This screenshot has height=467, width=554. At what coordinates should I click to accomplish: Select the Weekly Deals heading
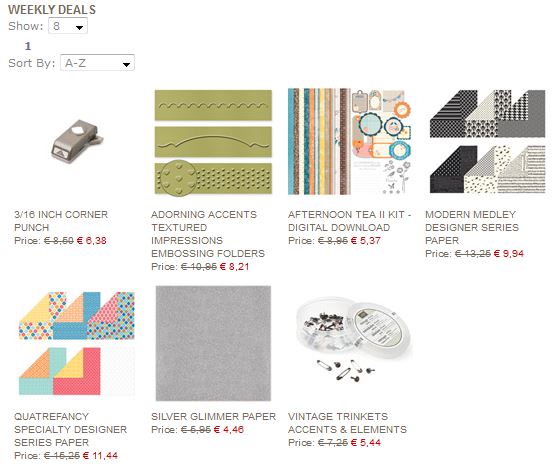pos(52,10)
